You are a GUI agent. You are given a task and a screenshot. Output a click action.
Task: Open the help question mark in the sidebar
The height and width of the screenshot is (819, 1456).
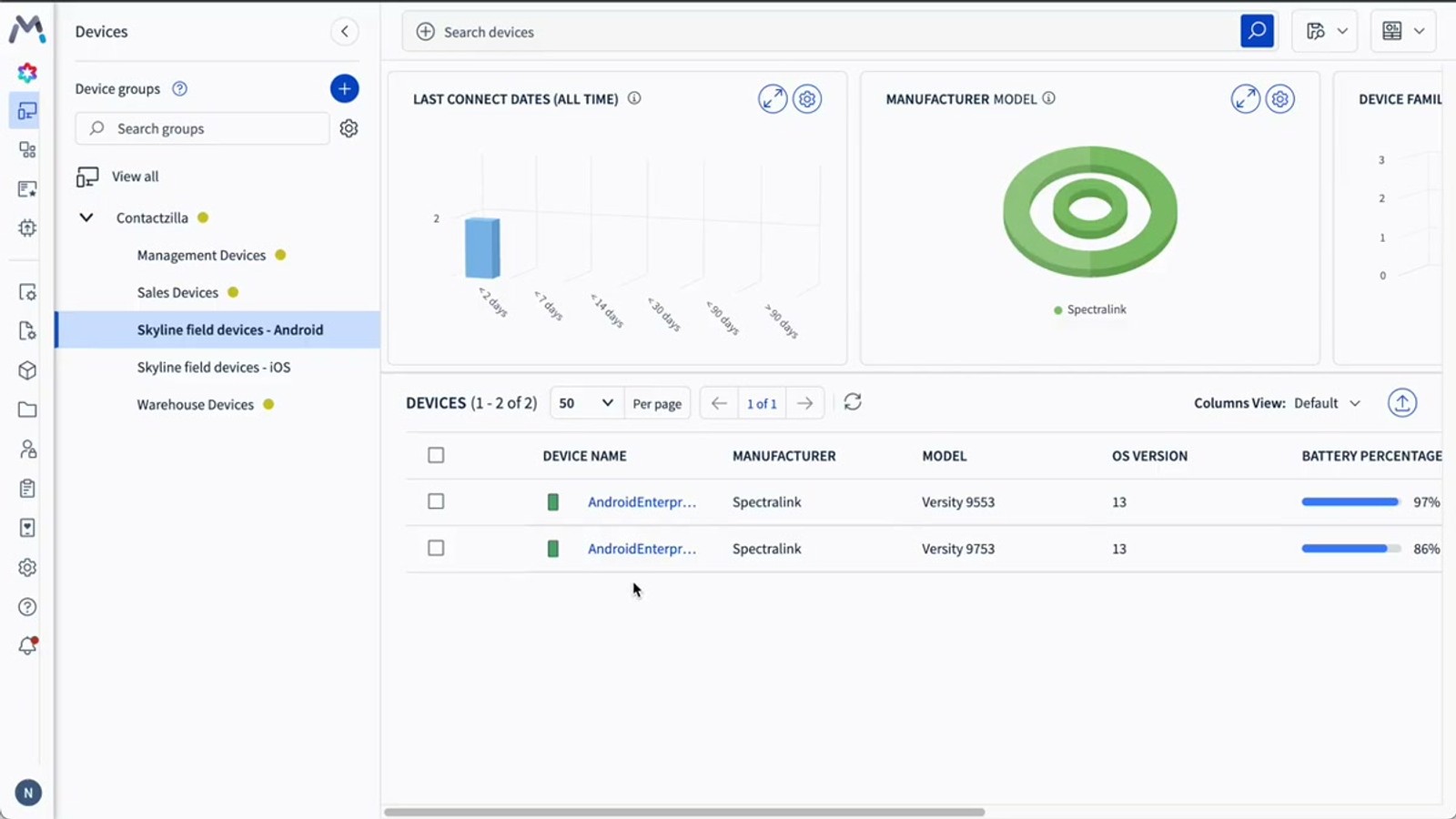(x=27, y=607)
